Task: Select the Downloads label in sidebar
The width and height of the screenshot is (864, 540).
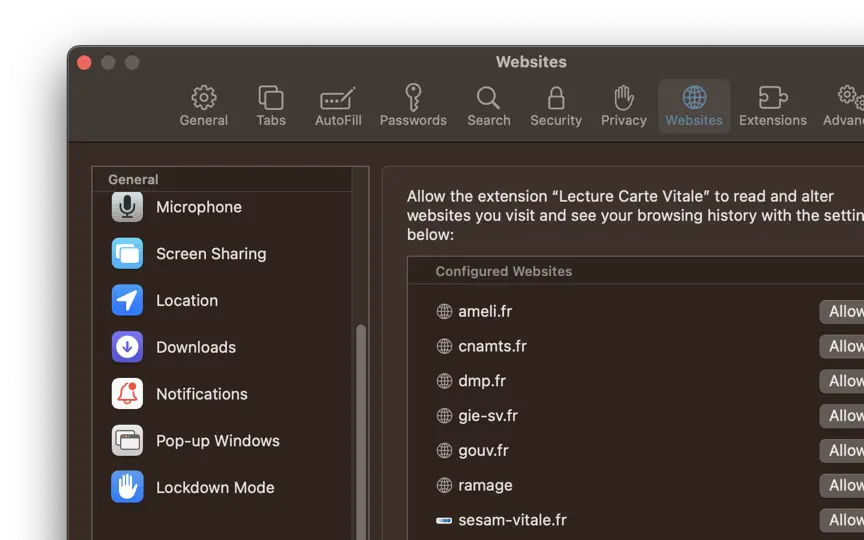Action: [x=196, y=347]
